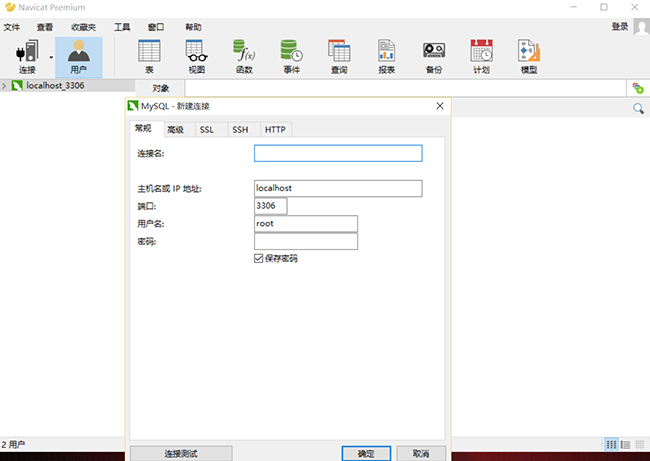Click the 登录 sign-in link

[x=620, y=27]
